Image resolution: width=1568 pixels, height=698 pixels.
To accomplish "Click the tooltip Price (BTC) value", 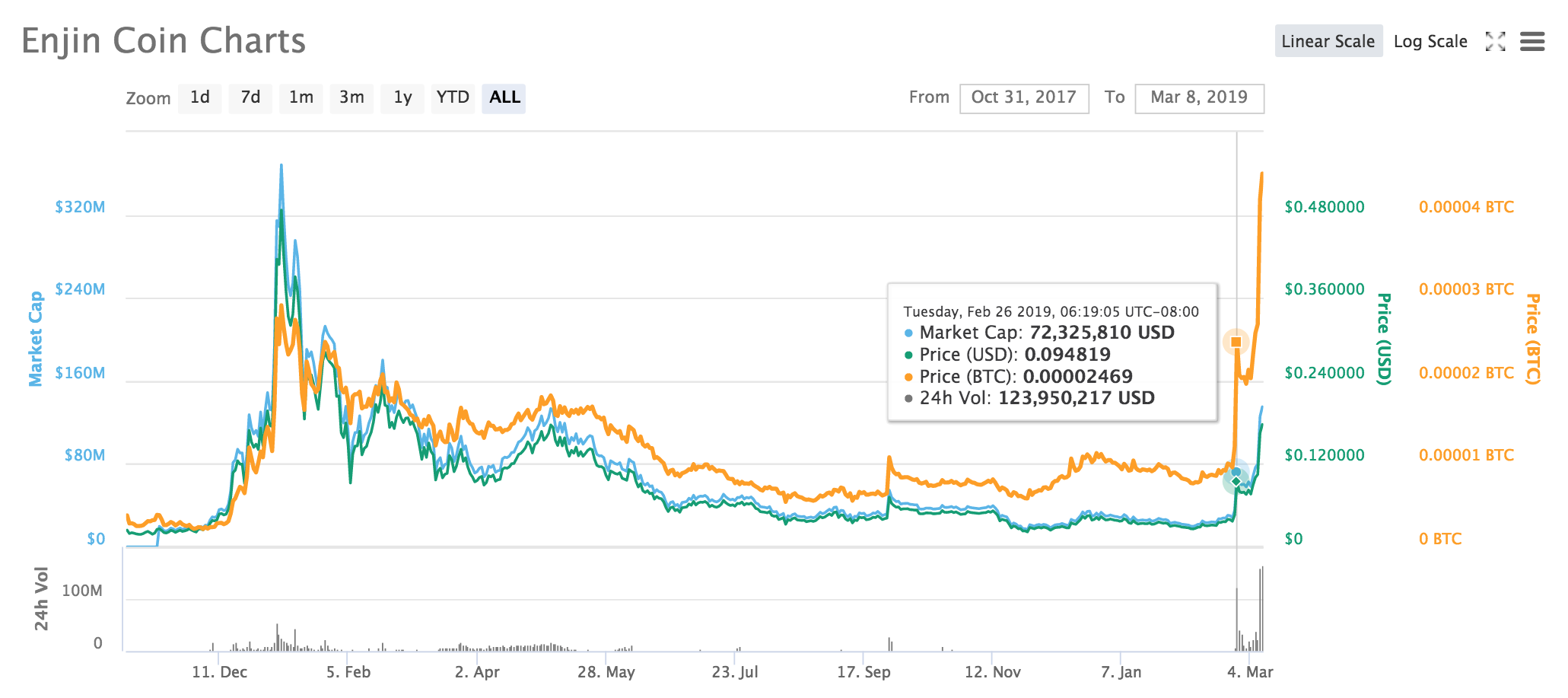I will click(1077, 377).
